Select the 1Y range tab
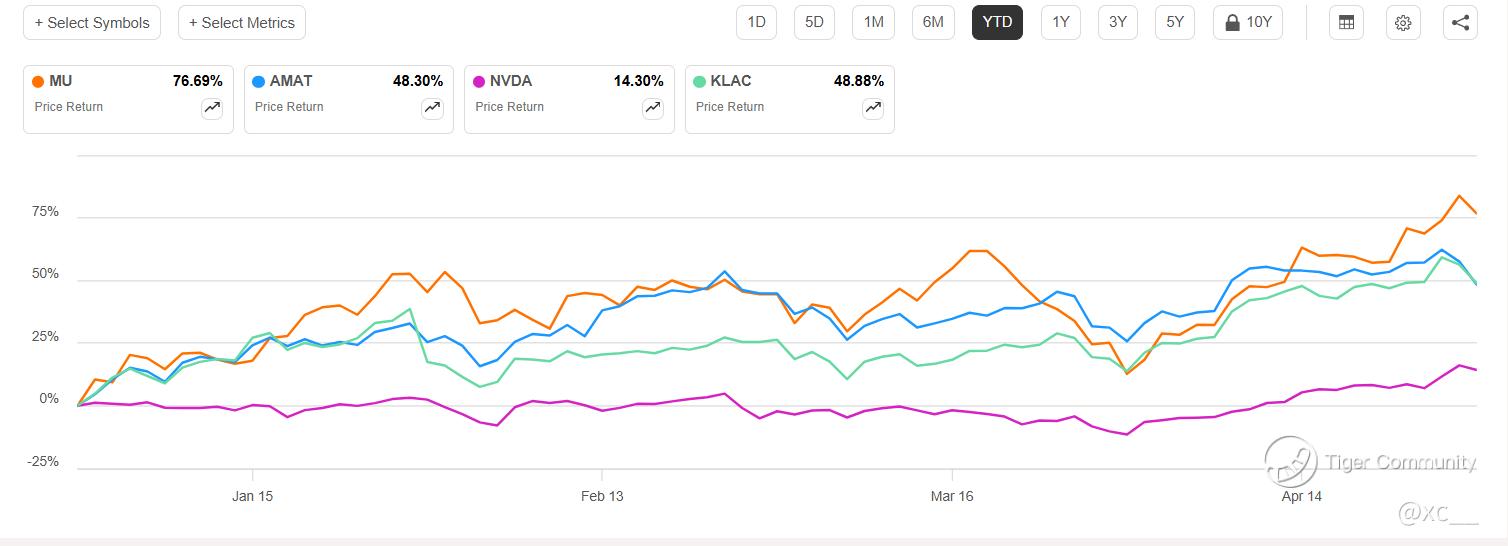The height and width of the screenshot is (546, 1508). click(x=1060, y=22)
